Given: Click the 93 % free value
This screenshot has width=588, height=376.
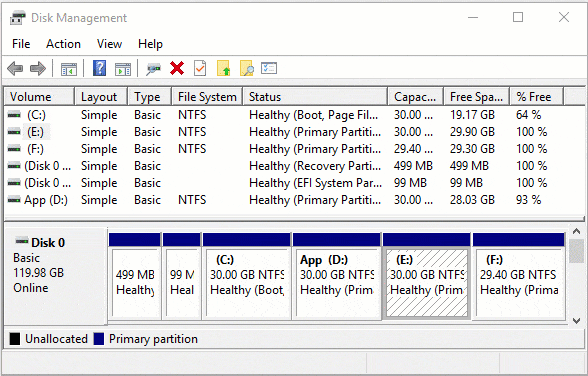Looking at the screenshot, I should coord(528,200).
